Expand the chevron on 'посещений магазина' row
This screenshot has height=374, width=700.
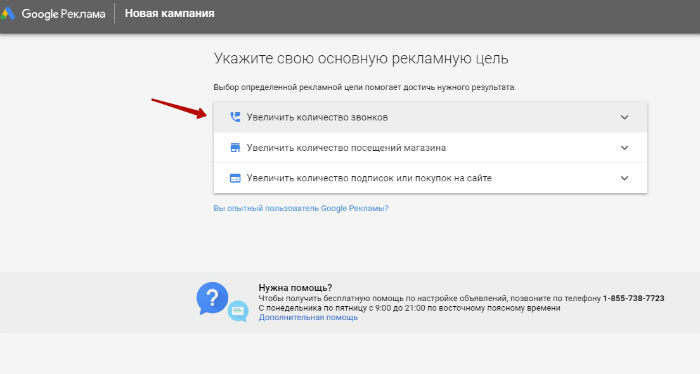pyautogui.click(x=624, y=148)
